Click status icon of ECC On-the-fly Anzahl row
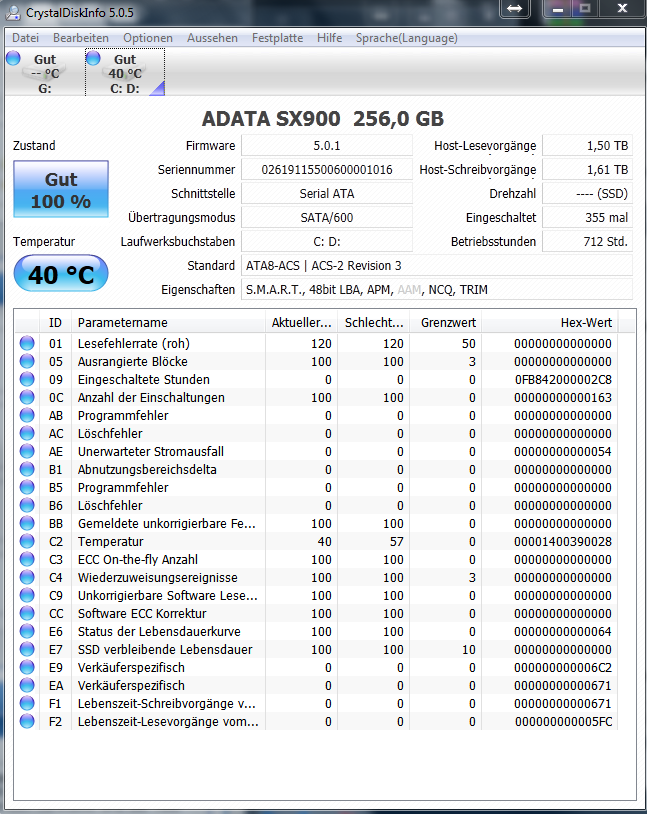The image size is (647, 814). (x=27, y=559)
